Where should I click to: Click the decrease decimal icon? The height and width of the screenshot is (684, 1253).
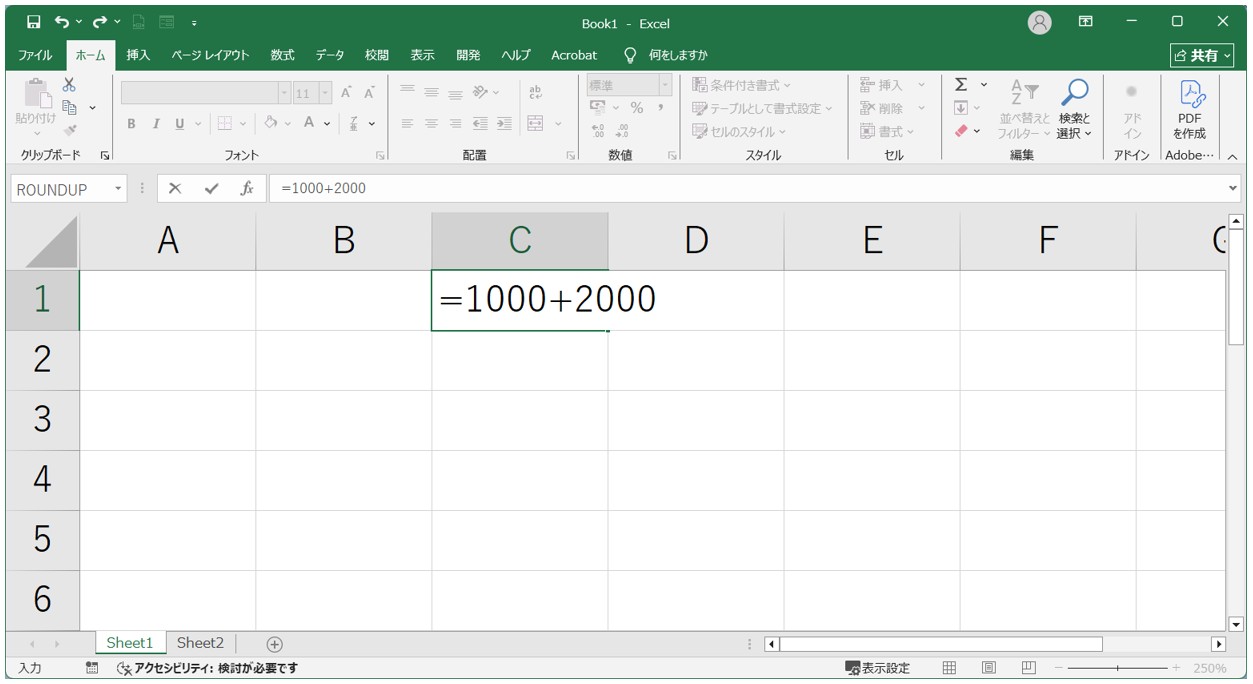(x=621, y=130)
